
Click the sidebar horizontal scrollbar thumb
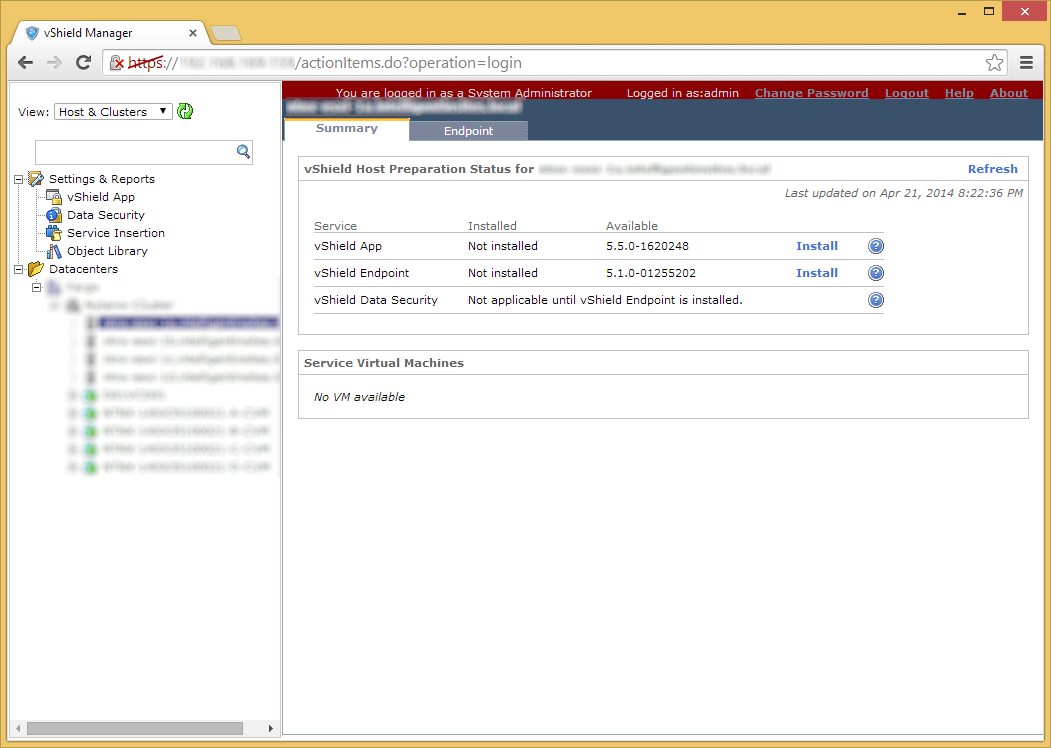pyautogui.click(x=135, y=728)
